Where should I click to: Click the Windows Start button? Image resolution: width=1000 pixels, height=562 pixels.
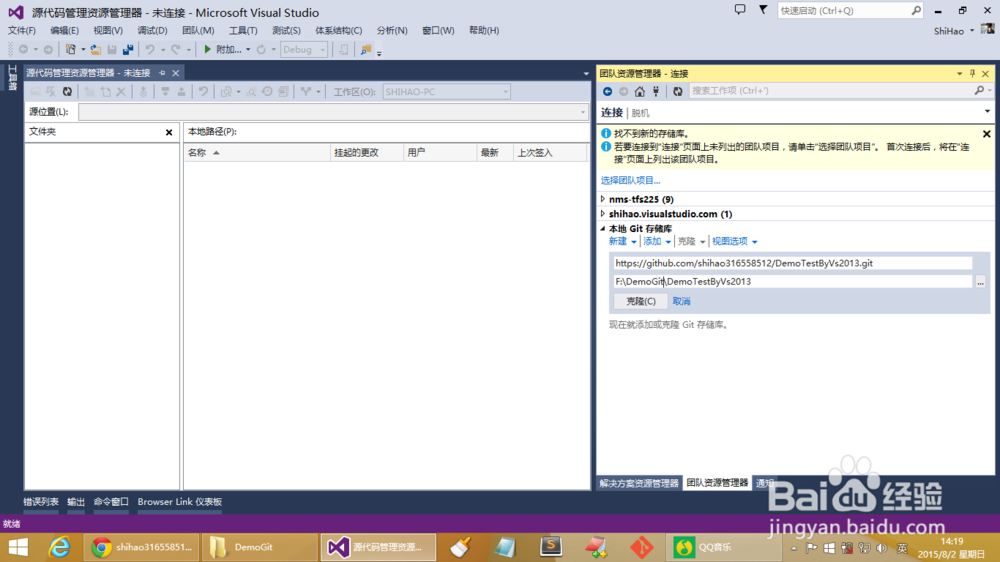(x=18, y=547)
